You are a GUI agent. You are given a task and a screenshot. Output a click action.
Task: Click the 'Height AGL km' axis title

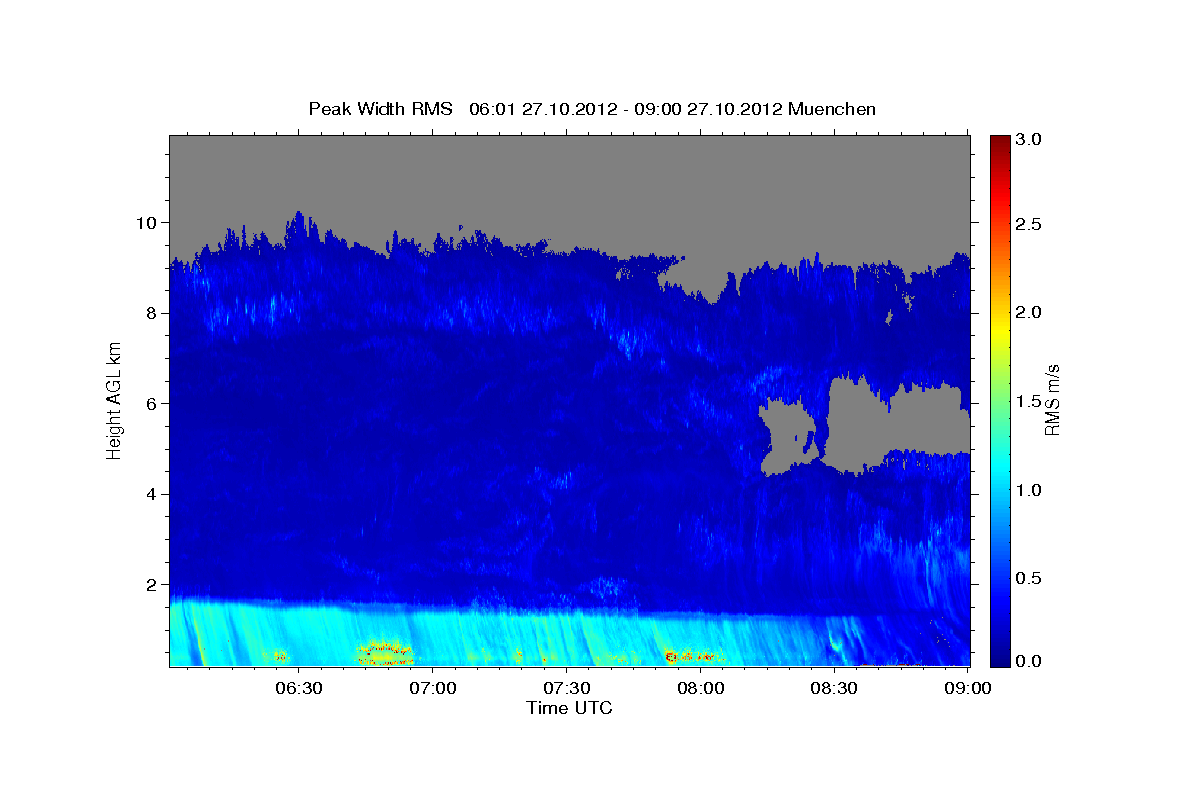114,401
